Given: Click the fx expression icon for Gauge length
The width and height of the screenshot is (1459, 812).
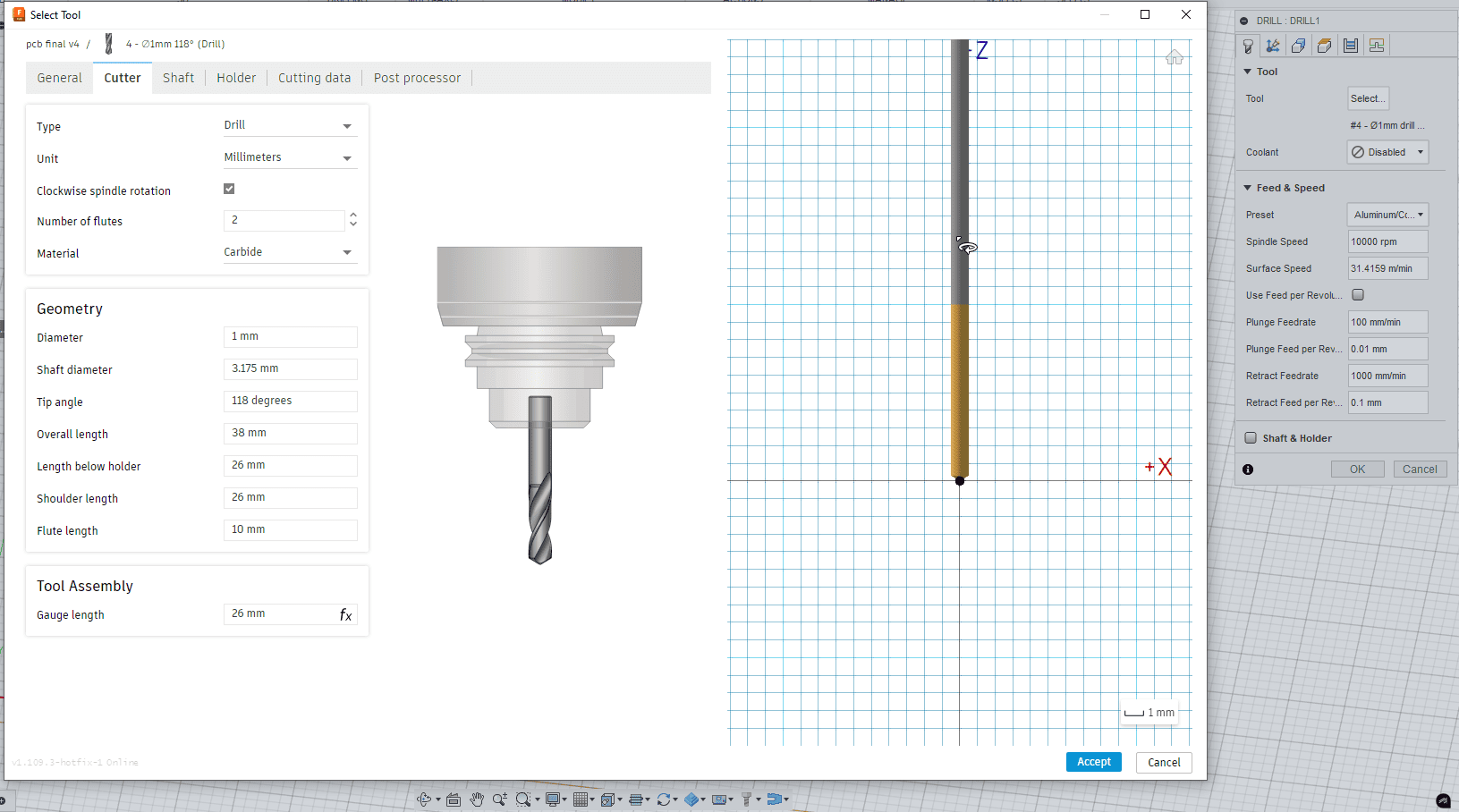Looking at the screenshot, I should click(x=345, y=614).
